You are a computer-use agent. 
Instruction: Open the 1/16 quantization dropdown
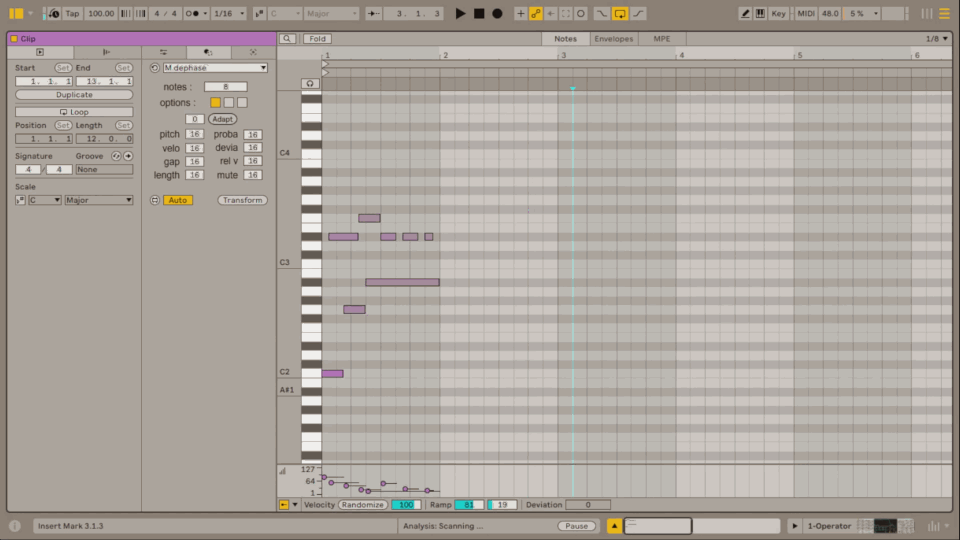(x=227, y=13)
